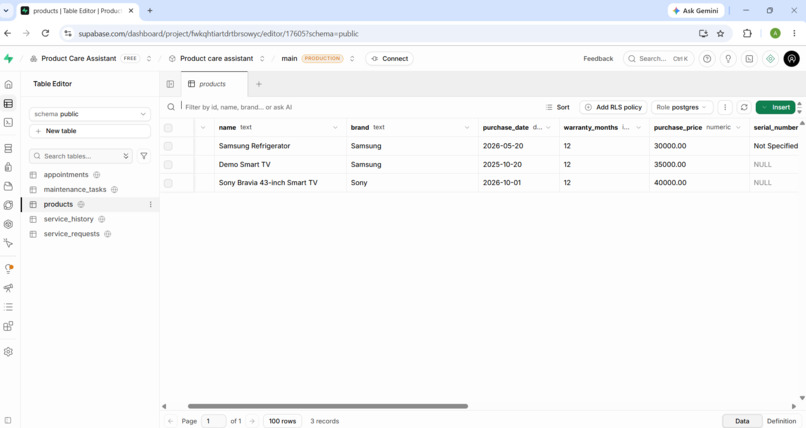This screenshot has height=428, width=806.
Task: Check the Demo Smart TV row checkbox
Action: coord(168,165)
